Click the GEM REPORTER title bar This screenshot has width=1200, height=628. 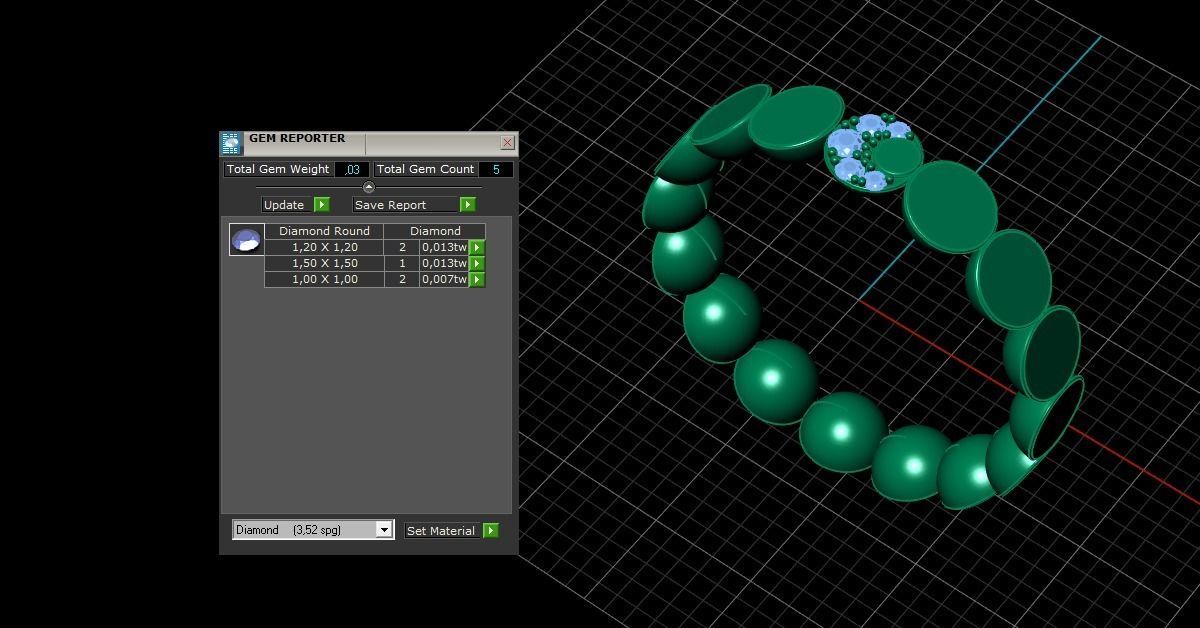pos(370,143)
